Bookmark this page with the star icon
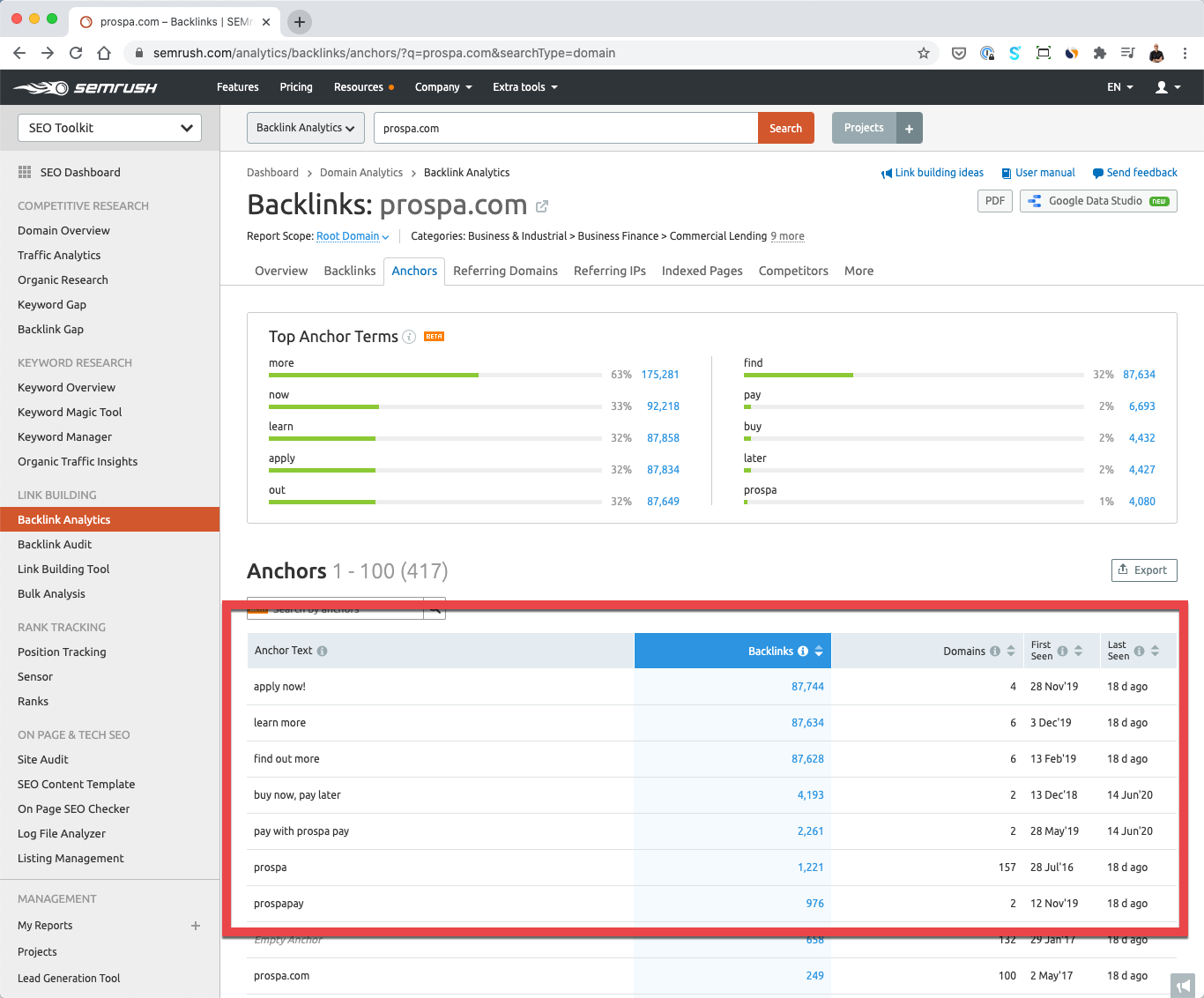This screenshot has width=1204, height=998. [x=924, y=53]
